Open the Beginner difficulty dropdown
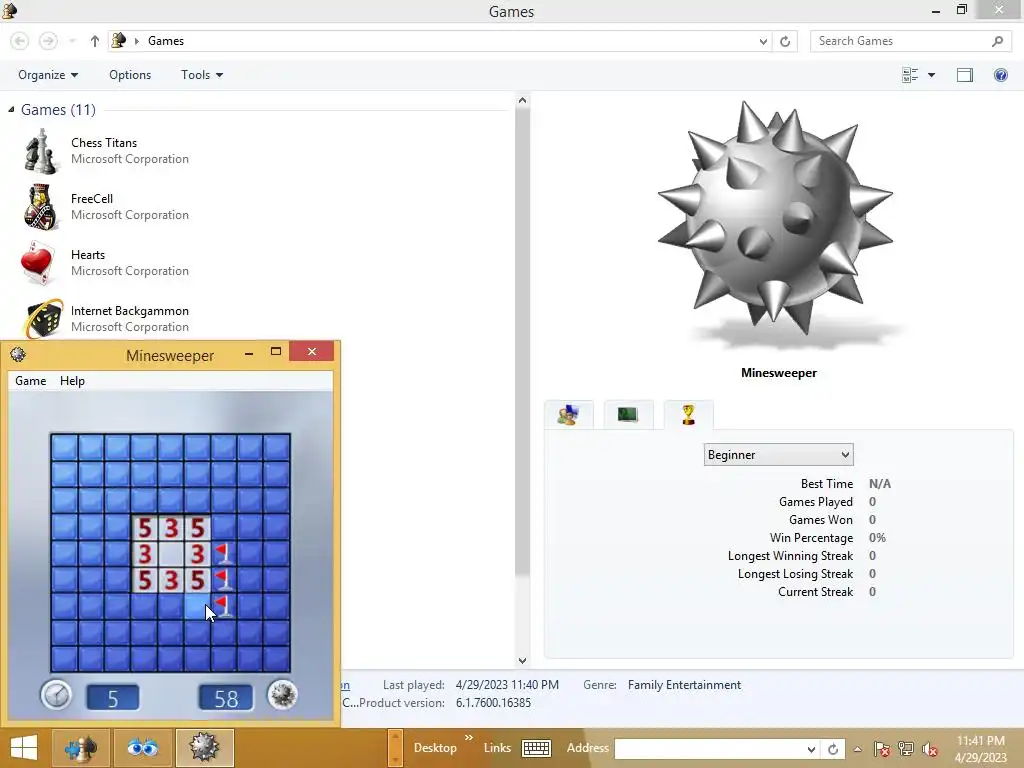 click(778, 455)
